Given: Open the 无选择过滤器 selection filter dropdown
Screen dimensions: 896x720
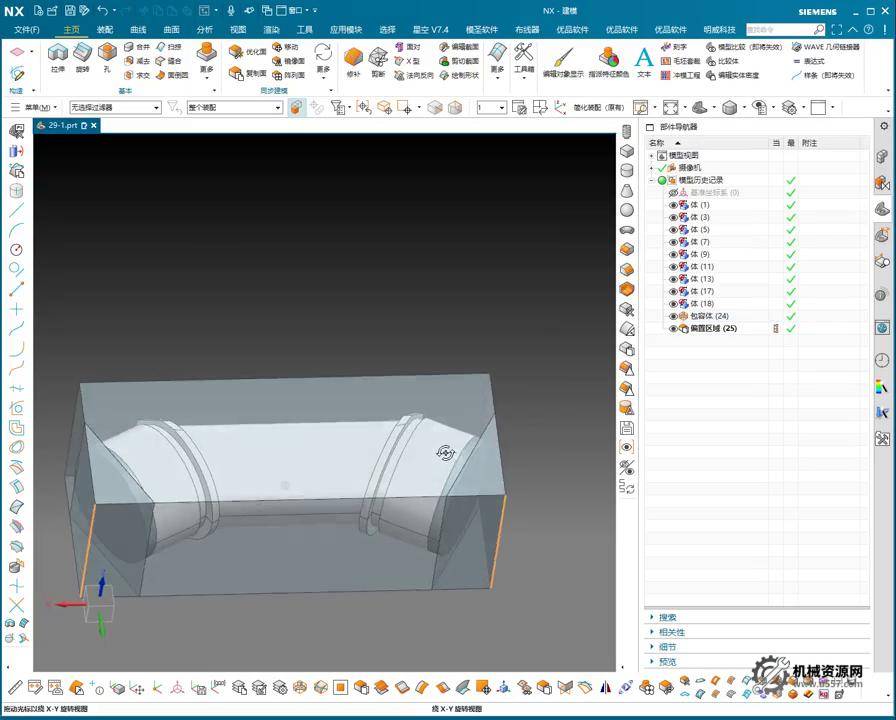Looking at the screenshot, I should tap(114, 107).
